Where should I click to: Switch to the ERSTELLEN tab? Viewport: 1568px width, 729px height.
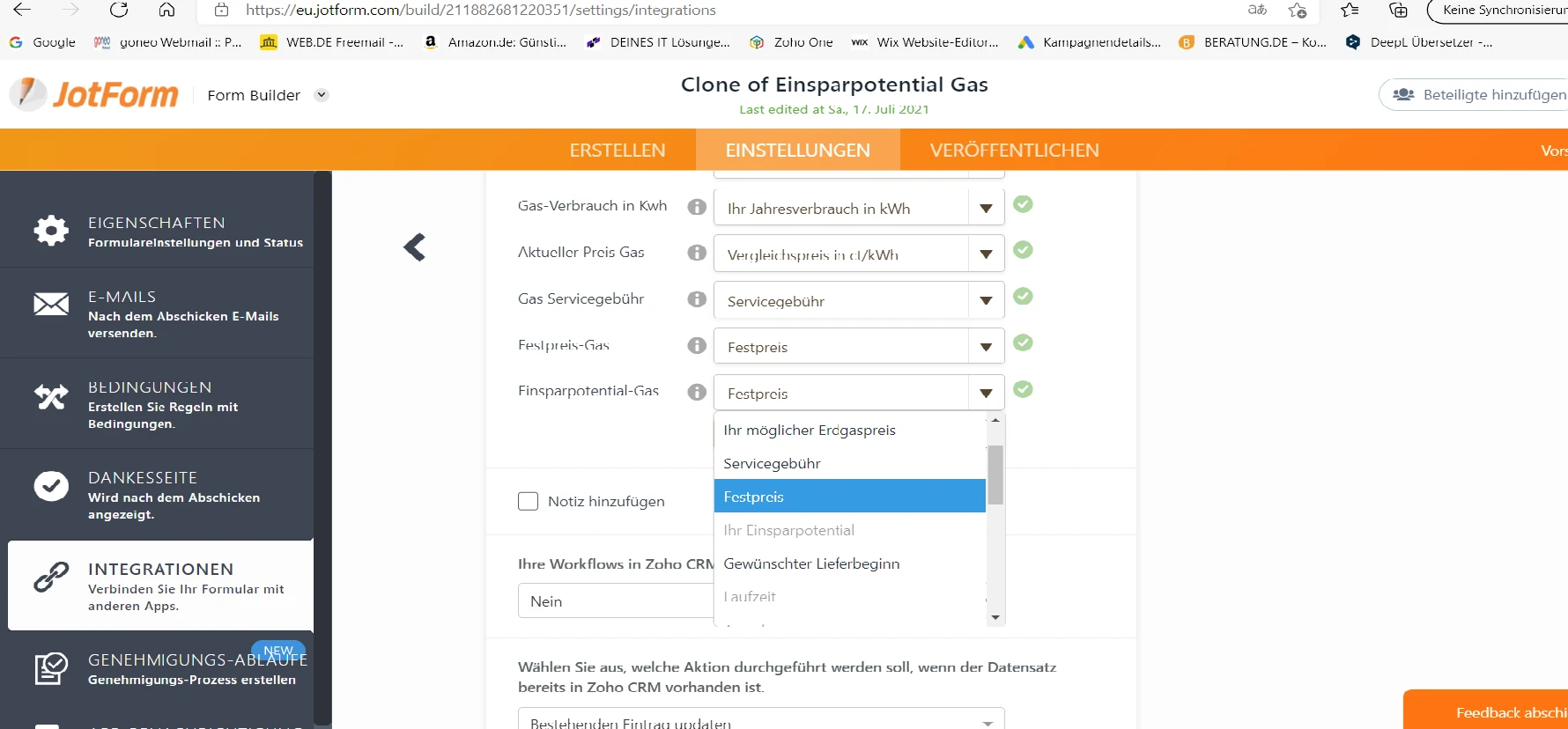coord(617,150)
